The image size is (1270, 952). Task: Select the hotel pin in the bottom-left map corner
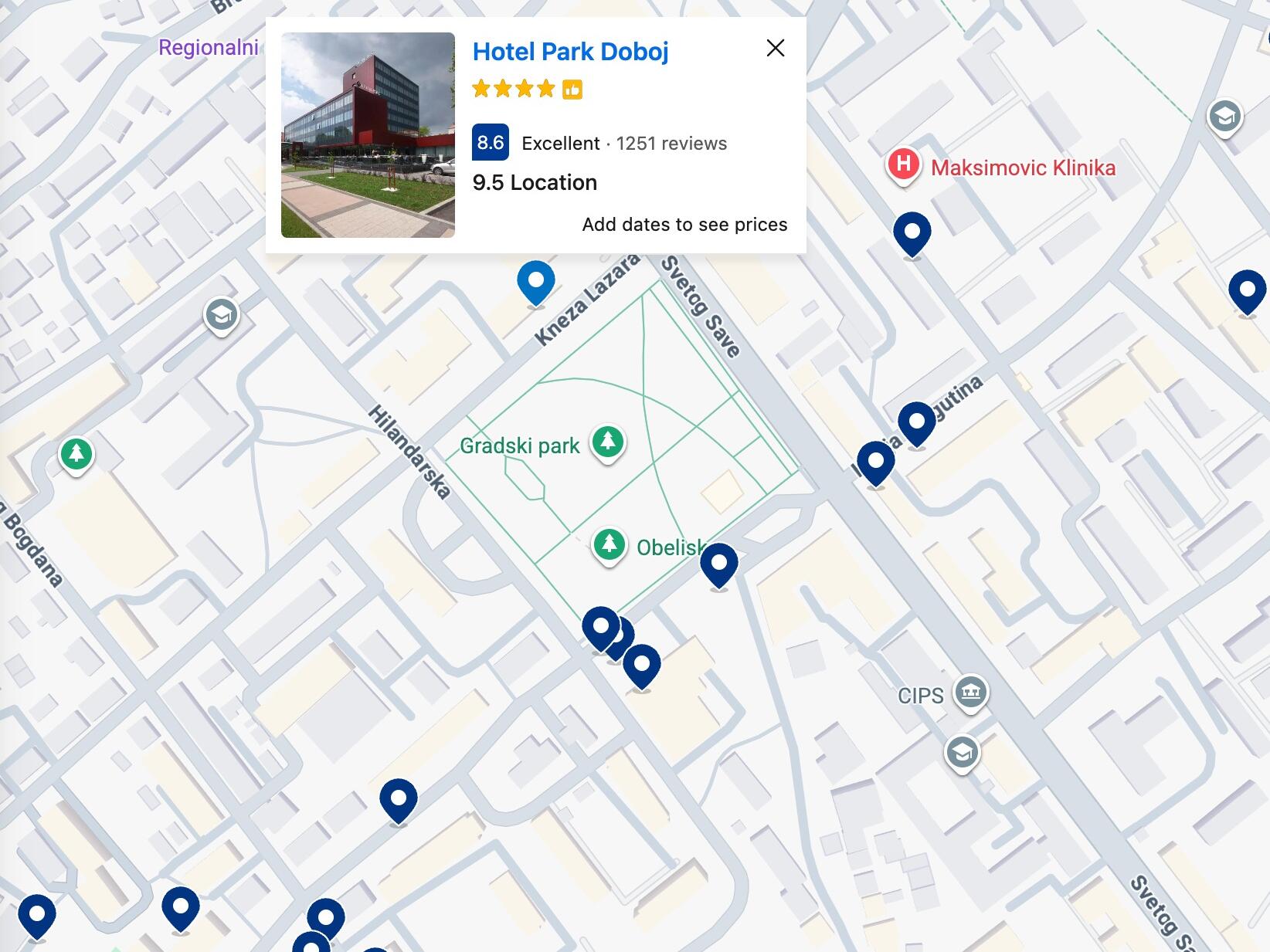37,916
